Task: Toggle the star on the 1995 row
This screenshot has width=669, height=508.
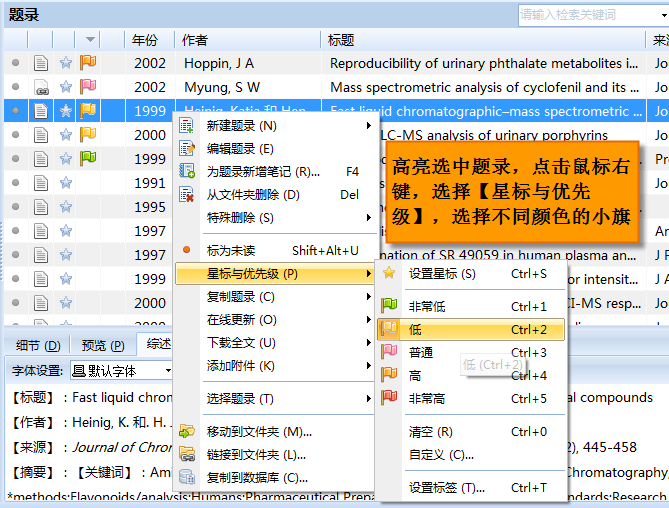Action: [x=66, y=207]
